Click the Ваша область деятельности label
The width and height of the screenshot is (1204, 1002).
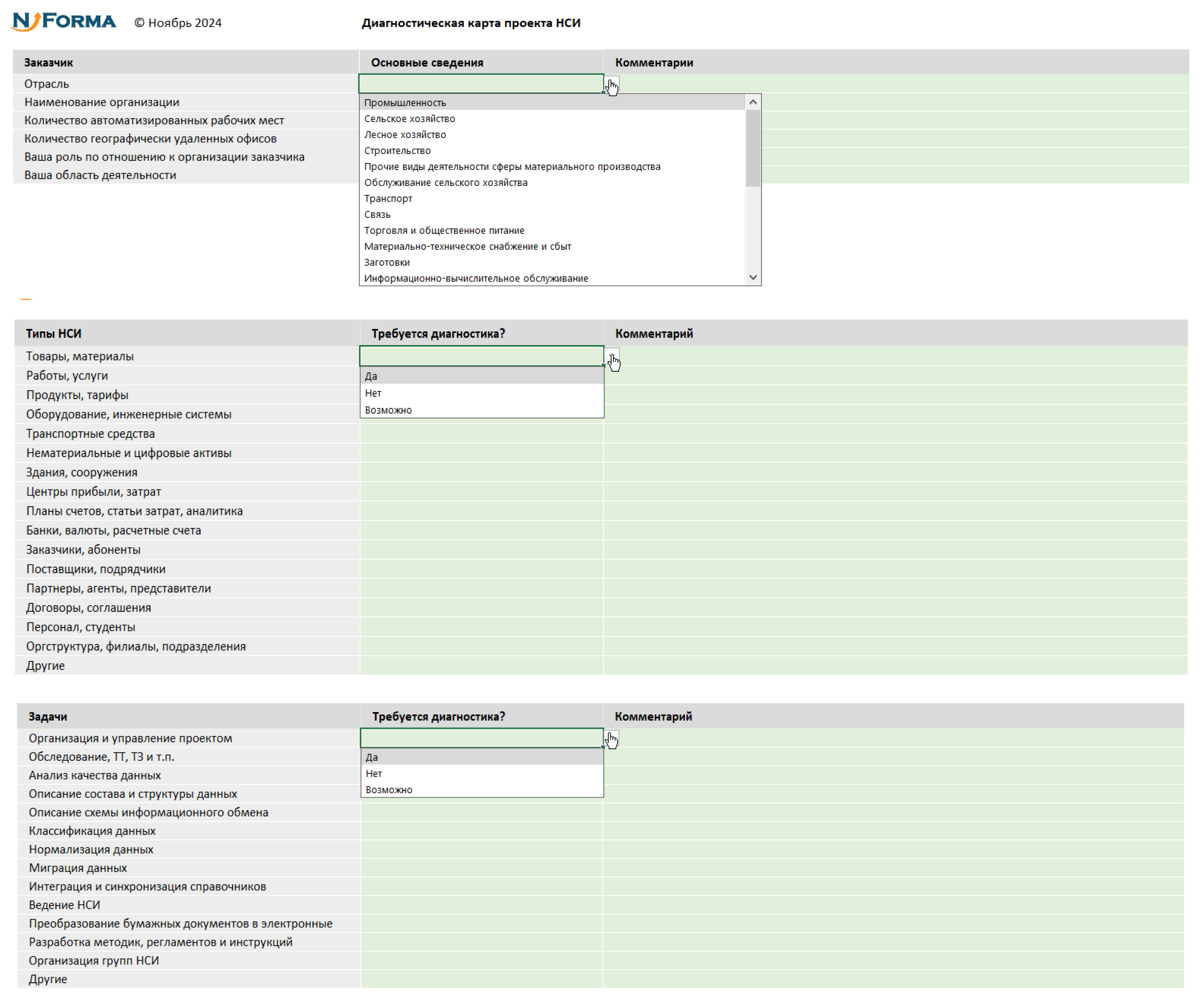pyautogui.click(x=100, y=175)
